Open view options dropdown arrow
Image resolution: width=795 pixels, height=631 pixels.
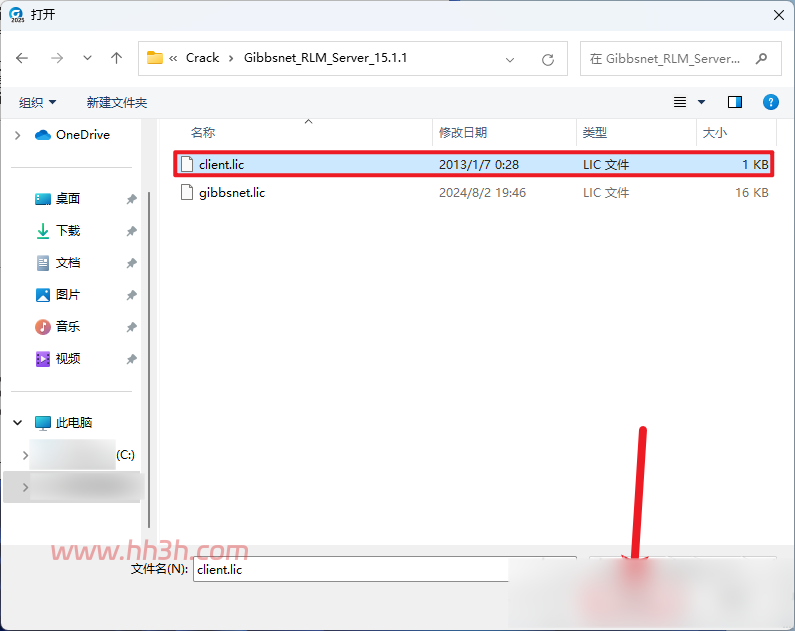pos(702,102)
